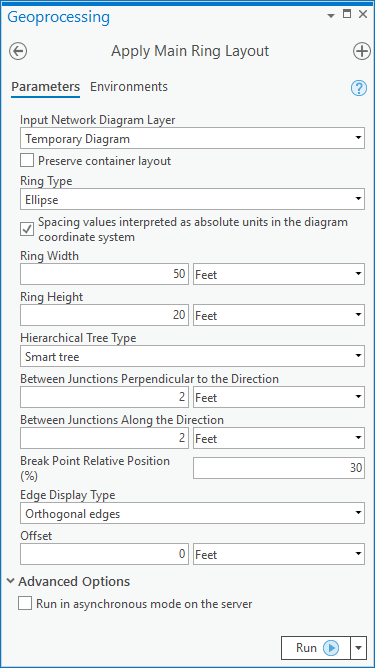Open Hierarchical Tree Type dropdown
The width and height of the screenshot is (375, 668).
coord(192,356)
